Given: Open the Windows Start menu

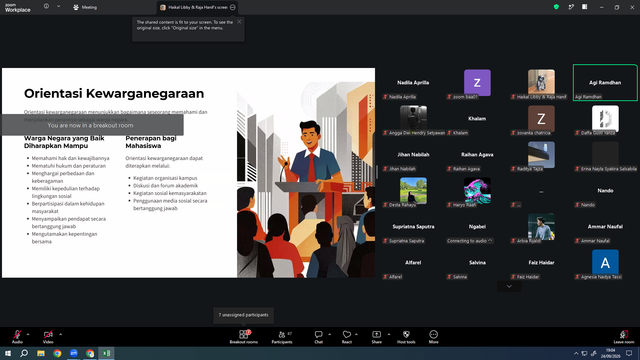Looking at the screenshot, I should tap(8, 353).
